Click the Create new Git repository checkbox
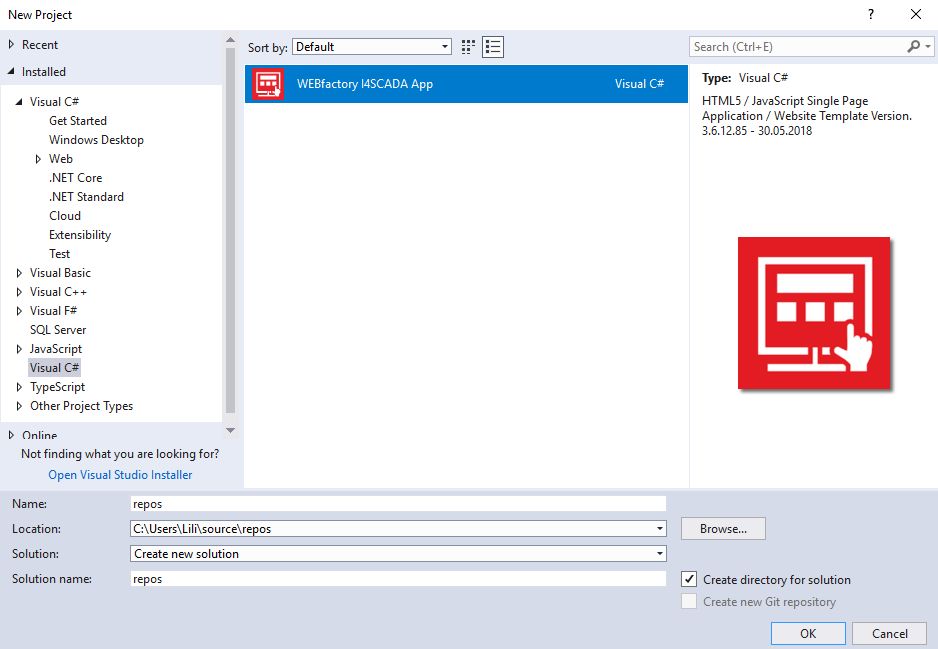 689,601
